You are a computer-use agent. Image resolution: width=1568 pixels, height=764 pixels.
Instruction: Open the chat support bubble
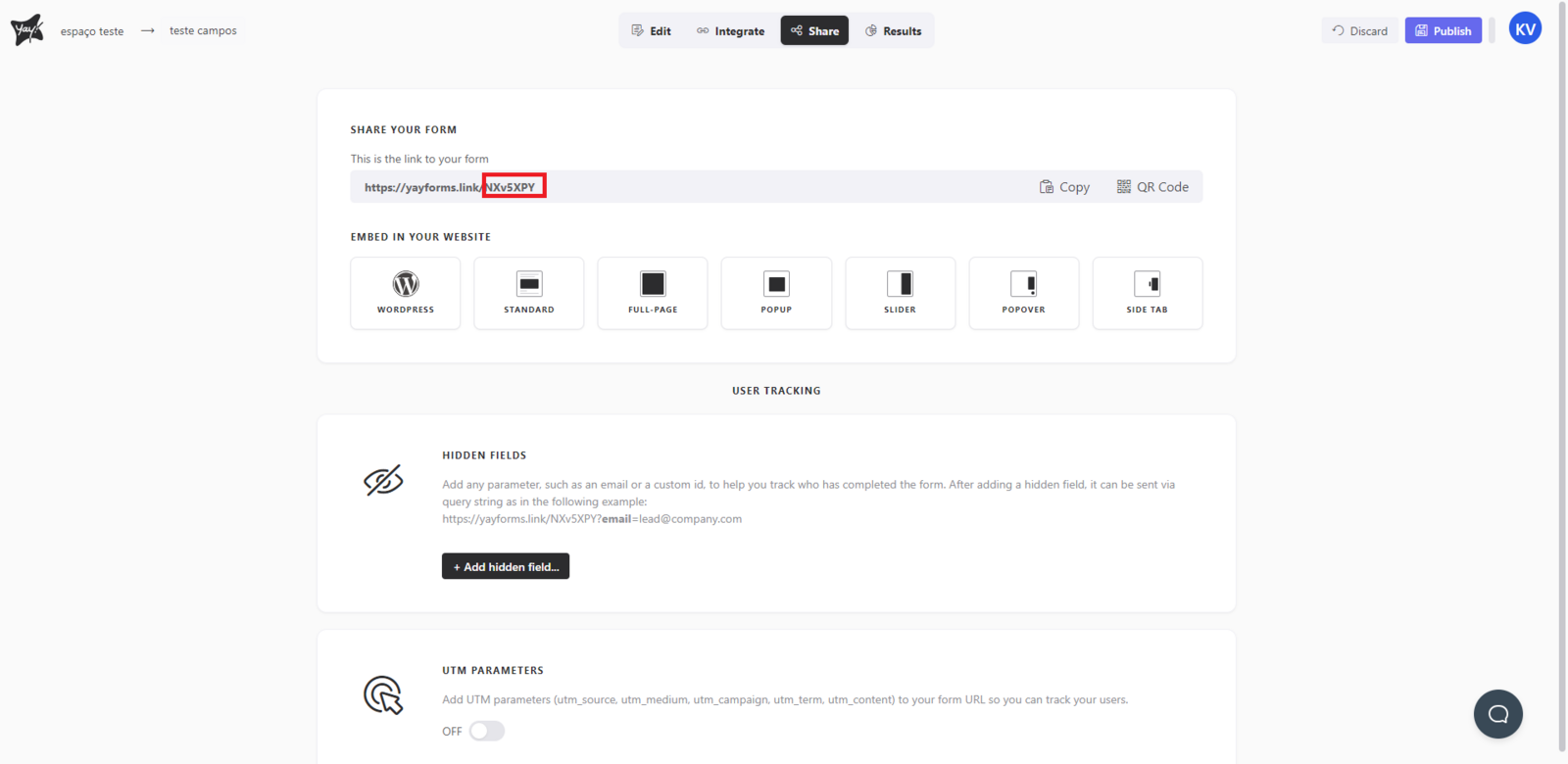pyautogui.click(x=1497, y=714)
